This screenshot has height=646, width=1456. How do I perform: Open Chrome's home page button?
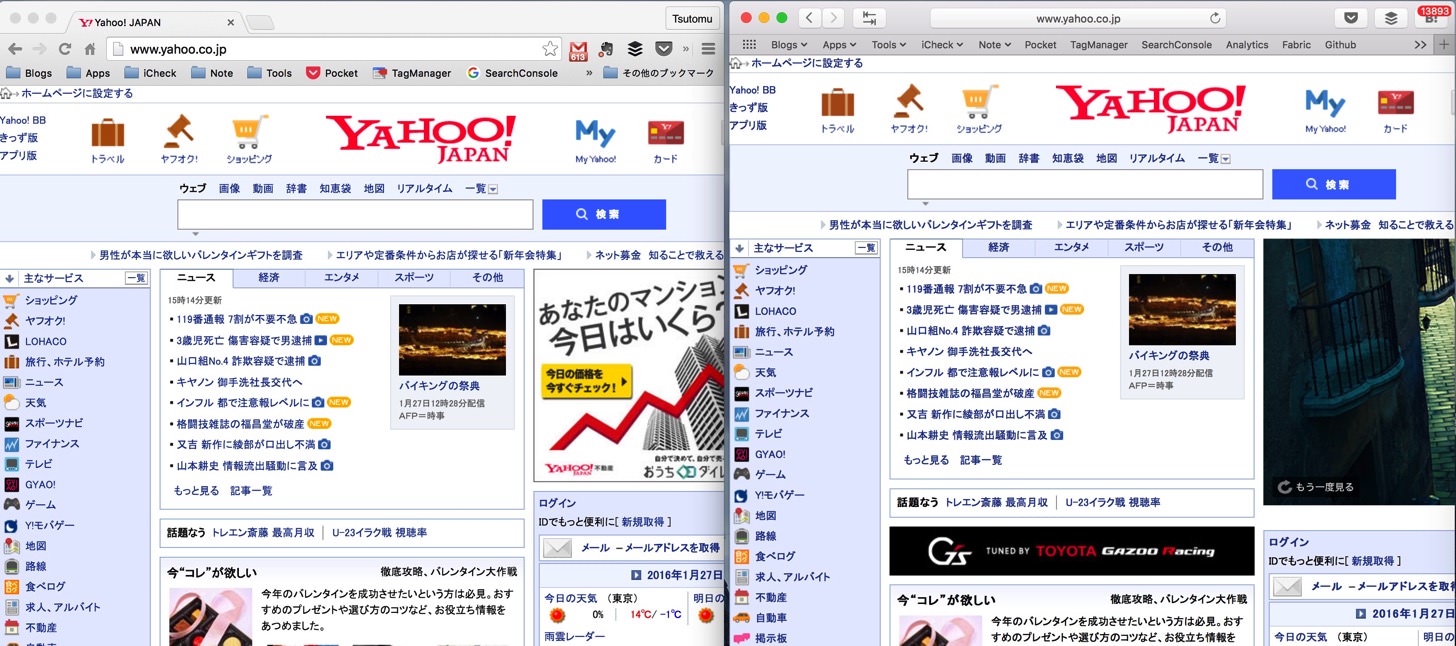click(x=90, y=49)
